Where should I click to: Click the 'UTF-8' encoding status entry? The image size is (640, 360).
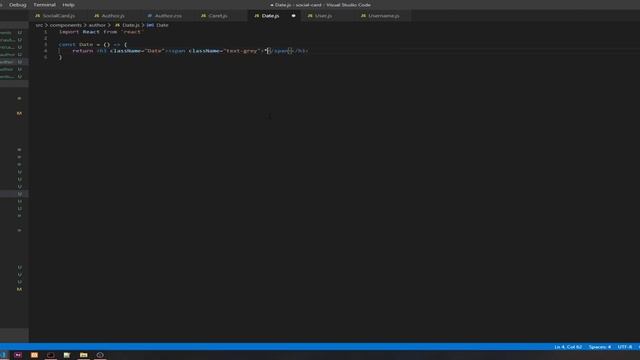(624, 347)
